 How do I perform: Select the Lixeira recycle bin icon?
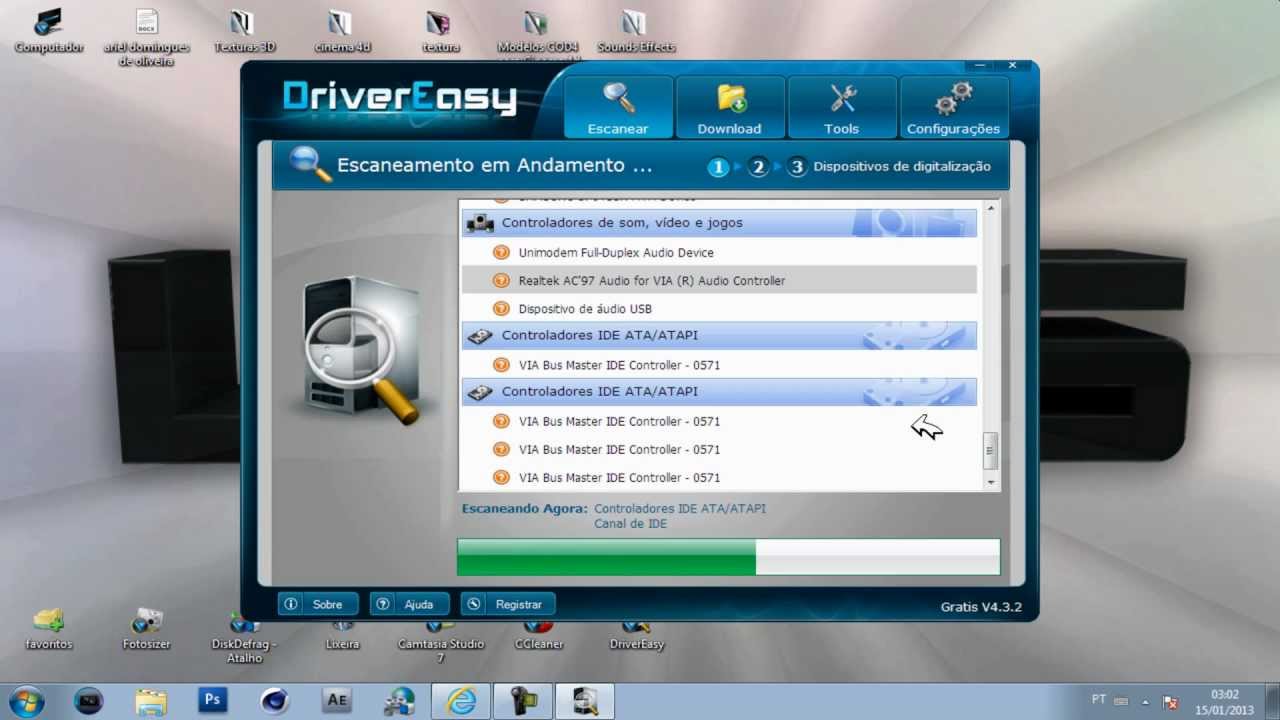coord(342,633)
